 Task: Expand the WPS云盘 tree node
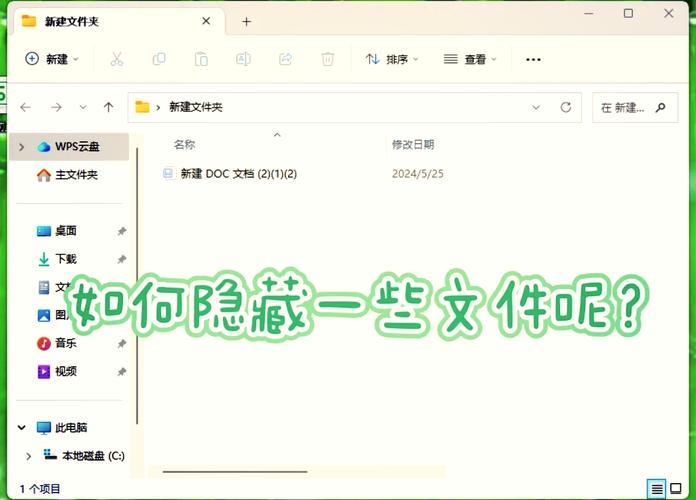(x=21, y=147)
